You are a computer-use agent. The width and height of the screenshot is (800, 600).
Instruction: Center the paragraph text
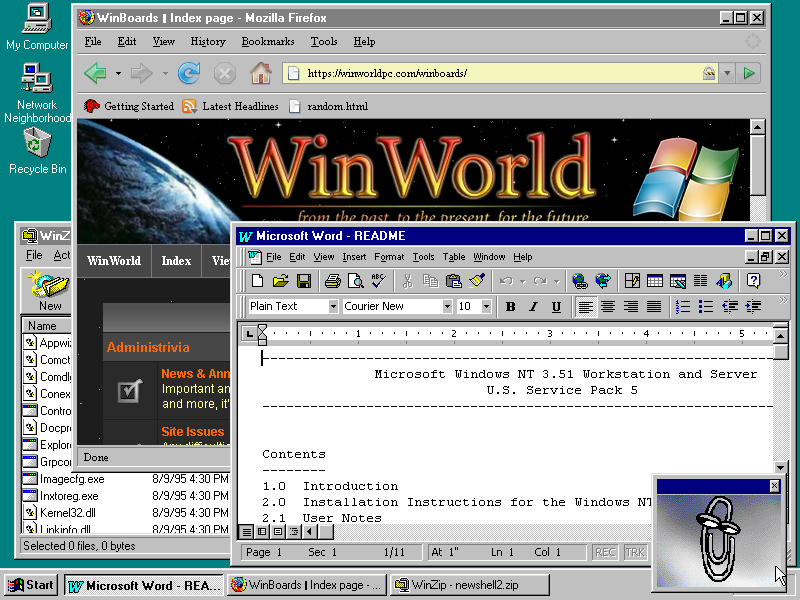[608, 306]
